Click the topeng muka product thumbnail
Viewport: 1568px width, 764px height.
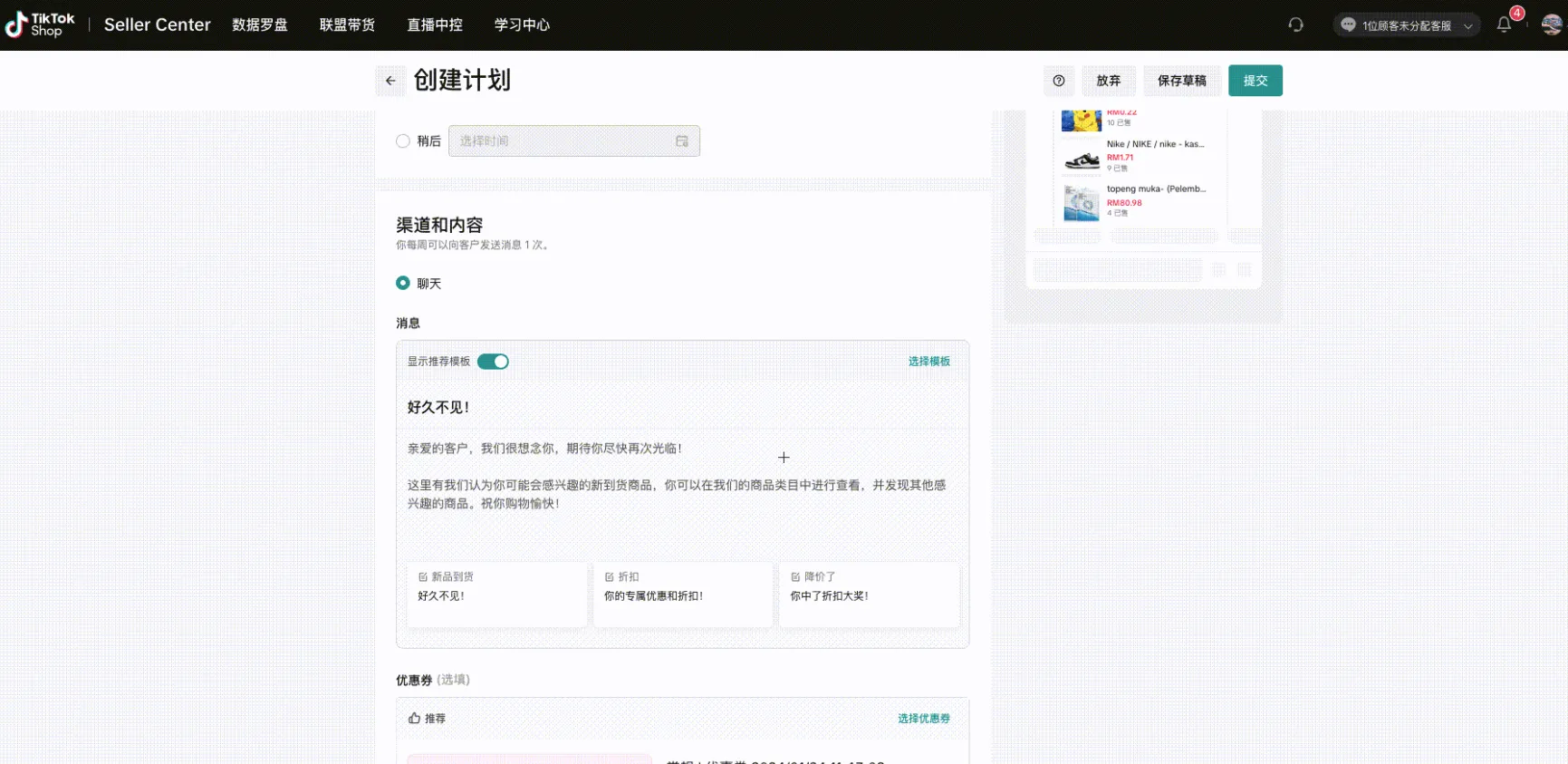(1082, 204)
